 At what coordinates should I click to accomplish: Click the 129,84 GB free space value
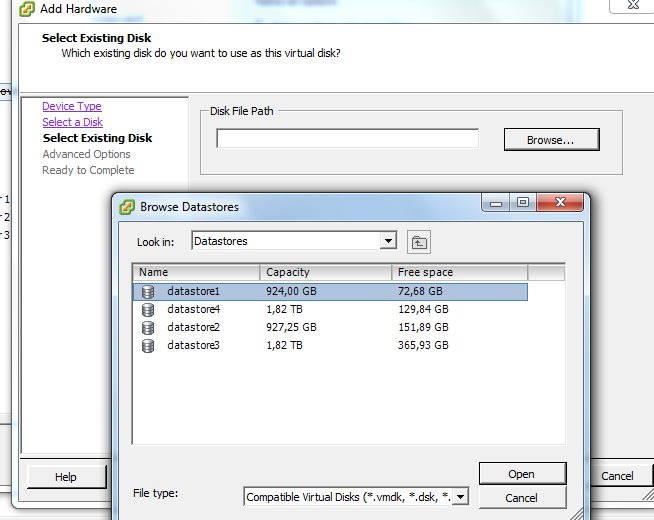pos(423,309)
